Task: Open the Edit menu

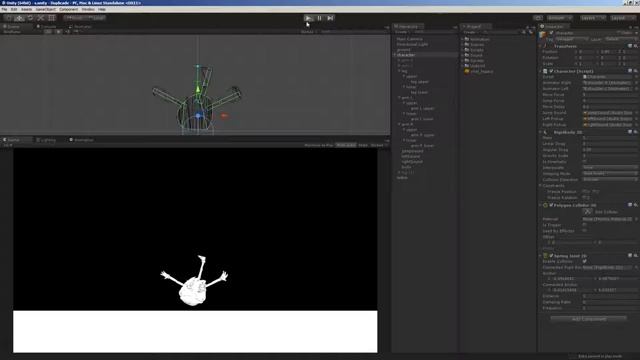Action: (x=14, y=9)
